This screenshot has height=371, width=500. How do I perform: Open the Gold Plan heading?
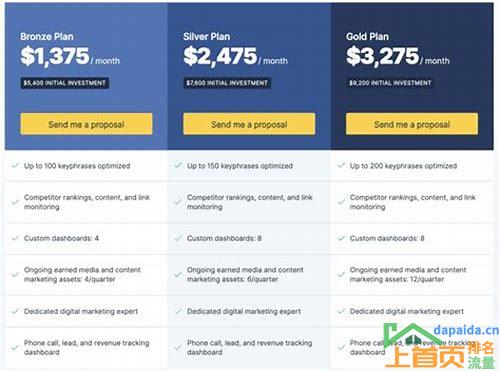(367, 36)
